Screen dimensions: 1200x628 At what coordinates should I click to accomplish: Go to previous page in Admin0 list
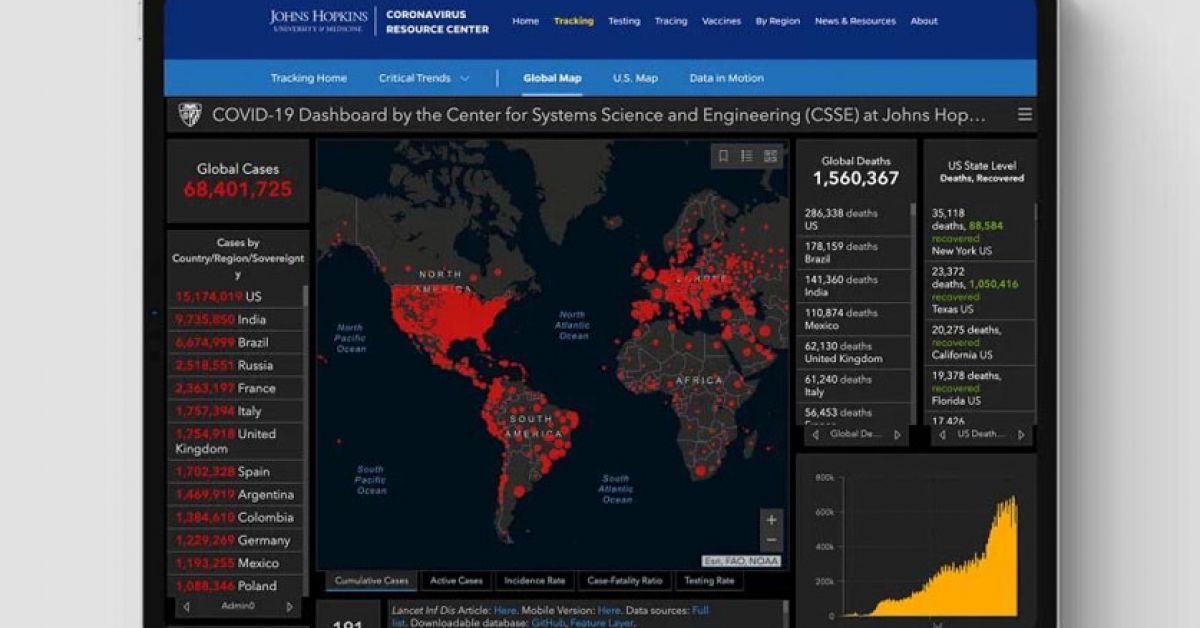tap(187, 606)
